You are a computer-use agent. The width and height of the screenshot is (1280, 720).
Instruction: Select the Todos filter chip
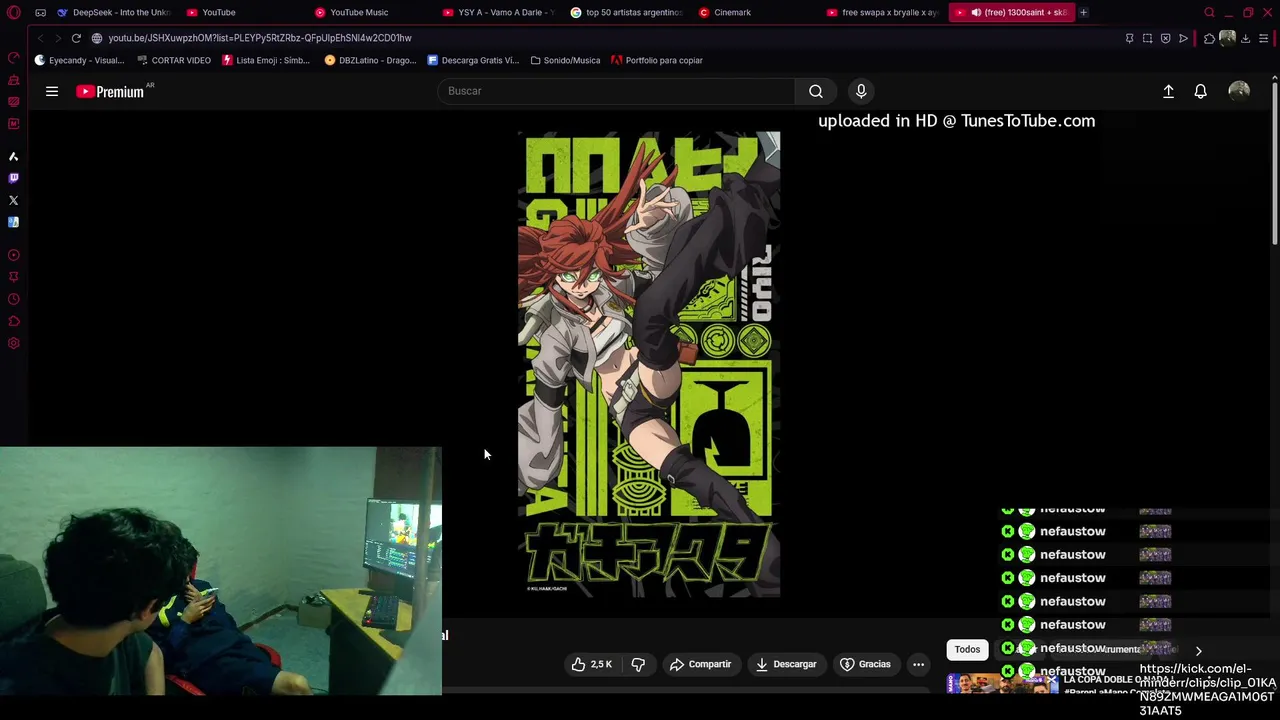967,650
